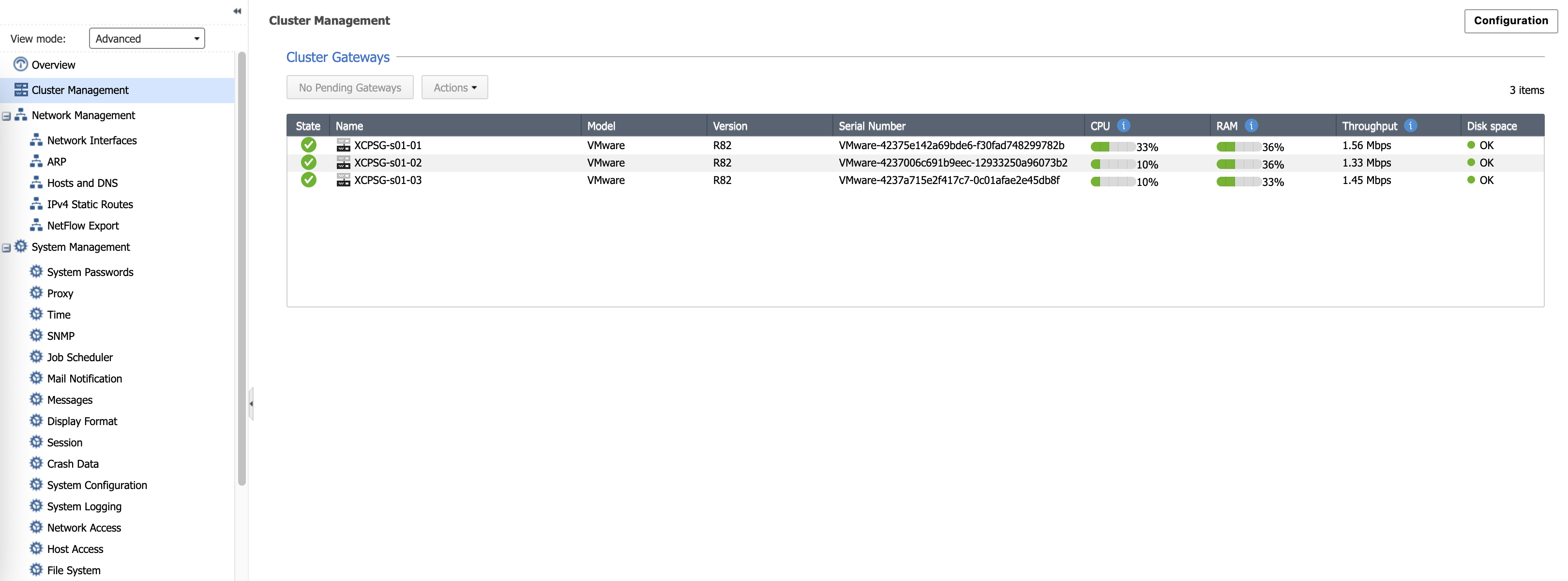Click the sidebar vertical scrollbar
Viewport: 1568px width, 581px height.
(241, 268)
